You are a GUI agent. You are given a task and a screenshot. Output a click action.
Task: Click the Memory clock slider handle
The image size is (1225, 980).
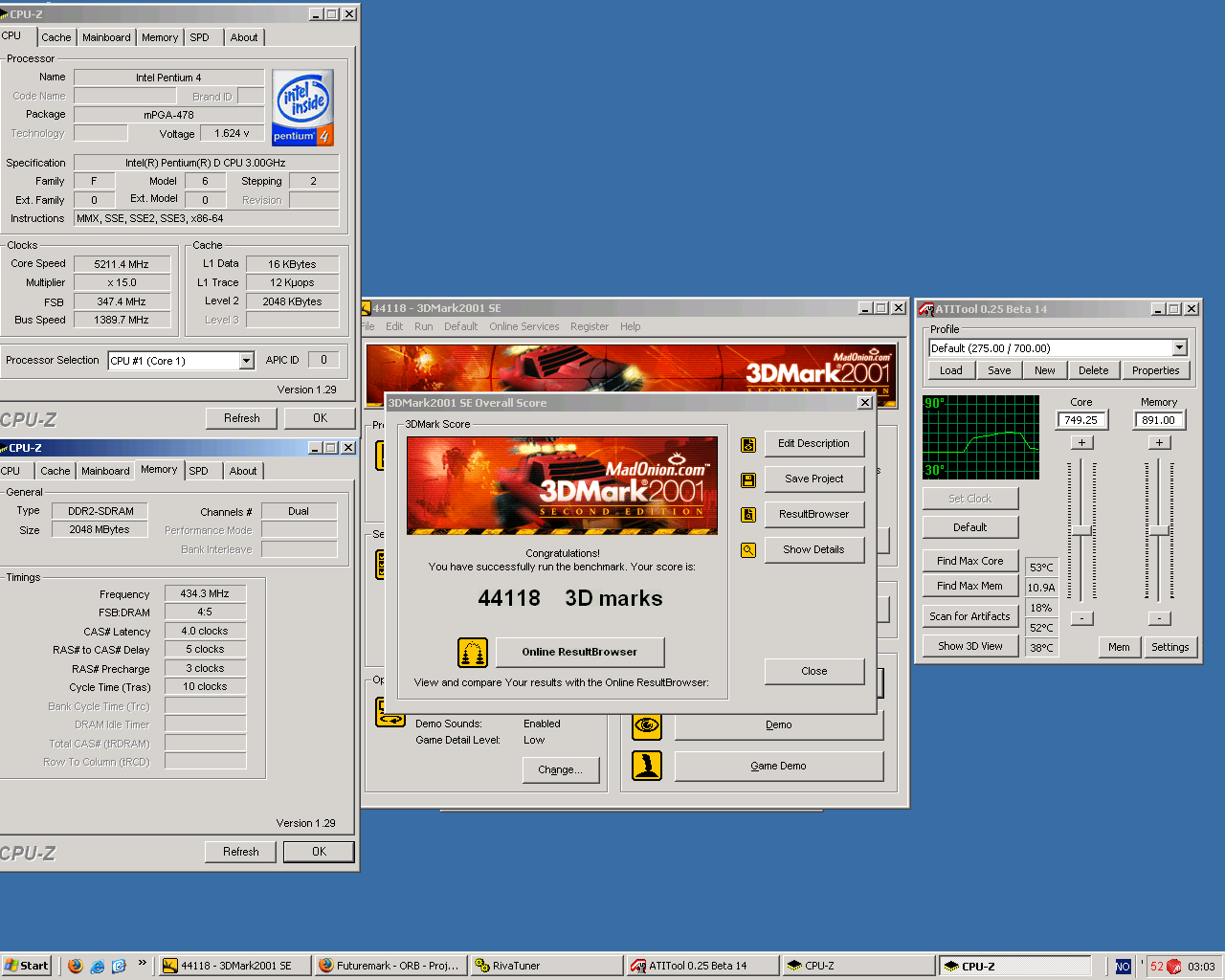(1159, 530)
